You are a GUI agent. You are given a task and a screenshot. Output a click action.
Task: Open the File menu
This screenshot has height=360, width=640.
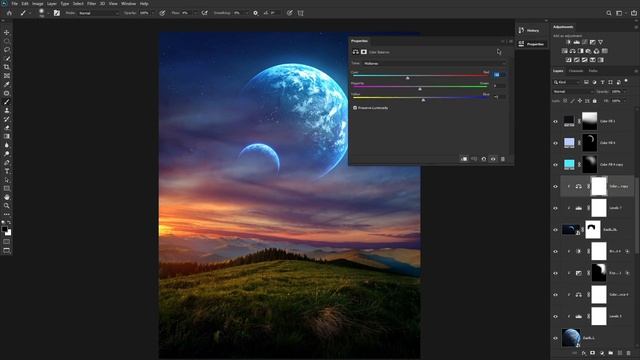coord(15,4)
